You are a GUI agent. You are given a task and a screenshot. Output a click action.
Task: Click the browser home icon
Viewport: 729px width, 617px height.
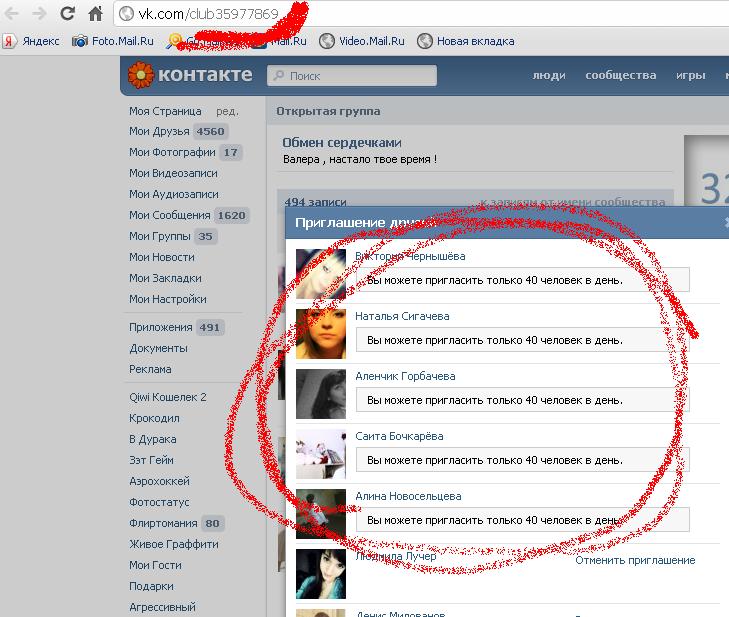[96, 13]
